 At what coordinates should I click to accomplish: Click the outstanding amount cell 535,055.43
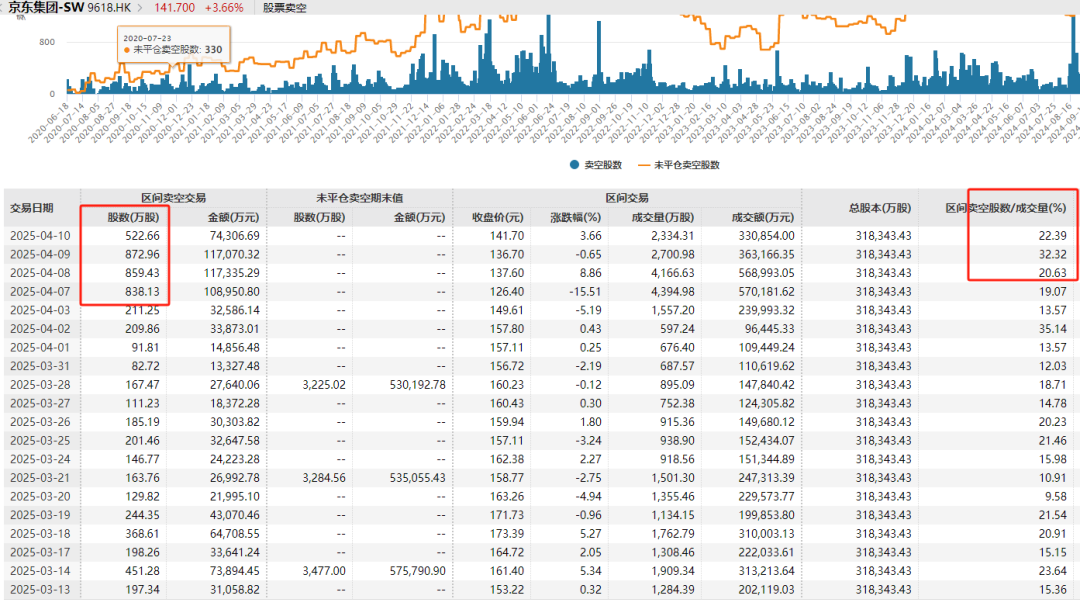(417, 477)
